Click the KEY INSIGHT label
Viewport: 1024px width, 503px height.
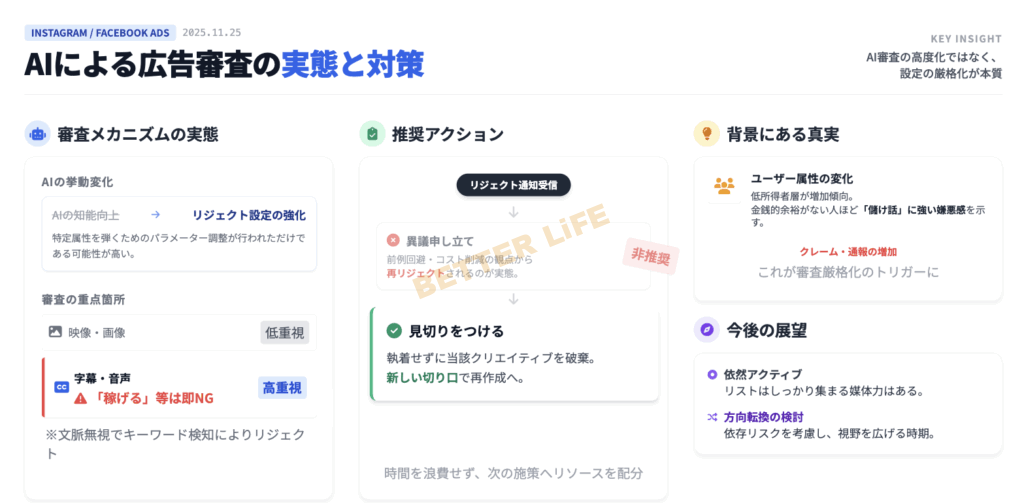tap(966, 39)
